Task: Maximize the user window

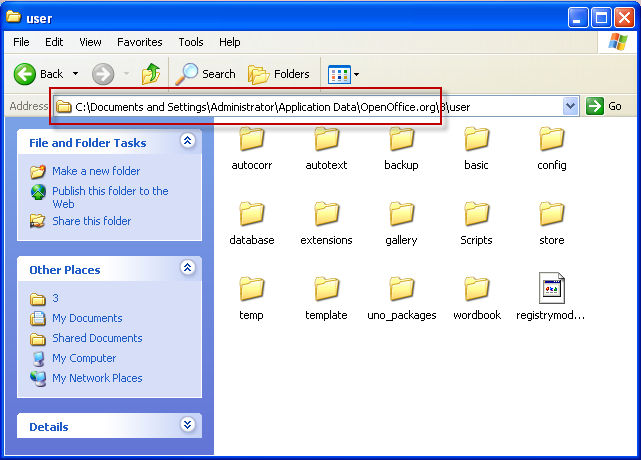Action: (x=601, y=18)
